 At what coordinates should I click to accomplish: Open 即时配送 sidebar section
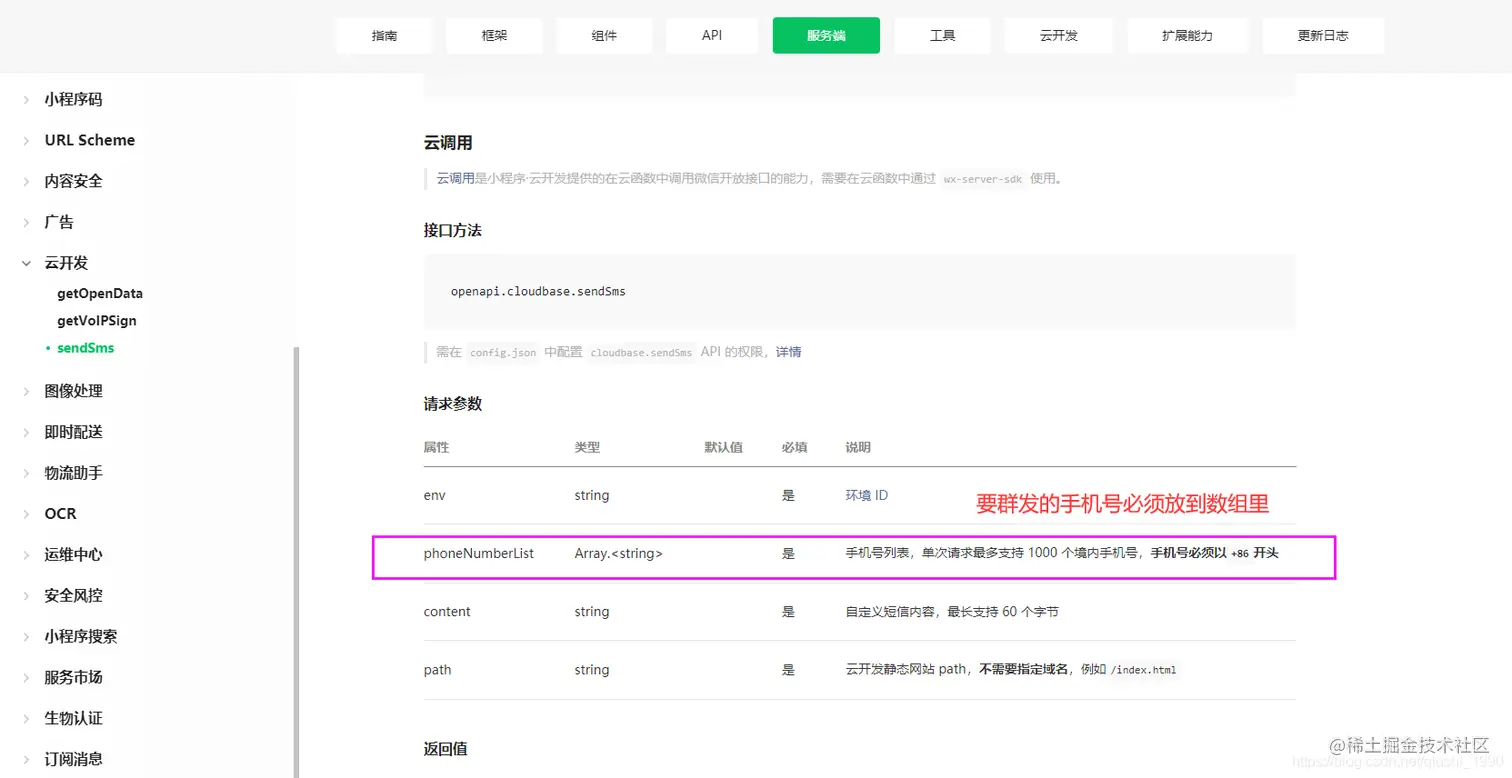73,433
